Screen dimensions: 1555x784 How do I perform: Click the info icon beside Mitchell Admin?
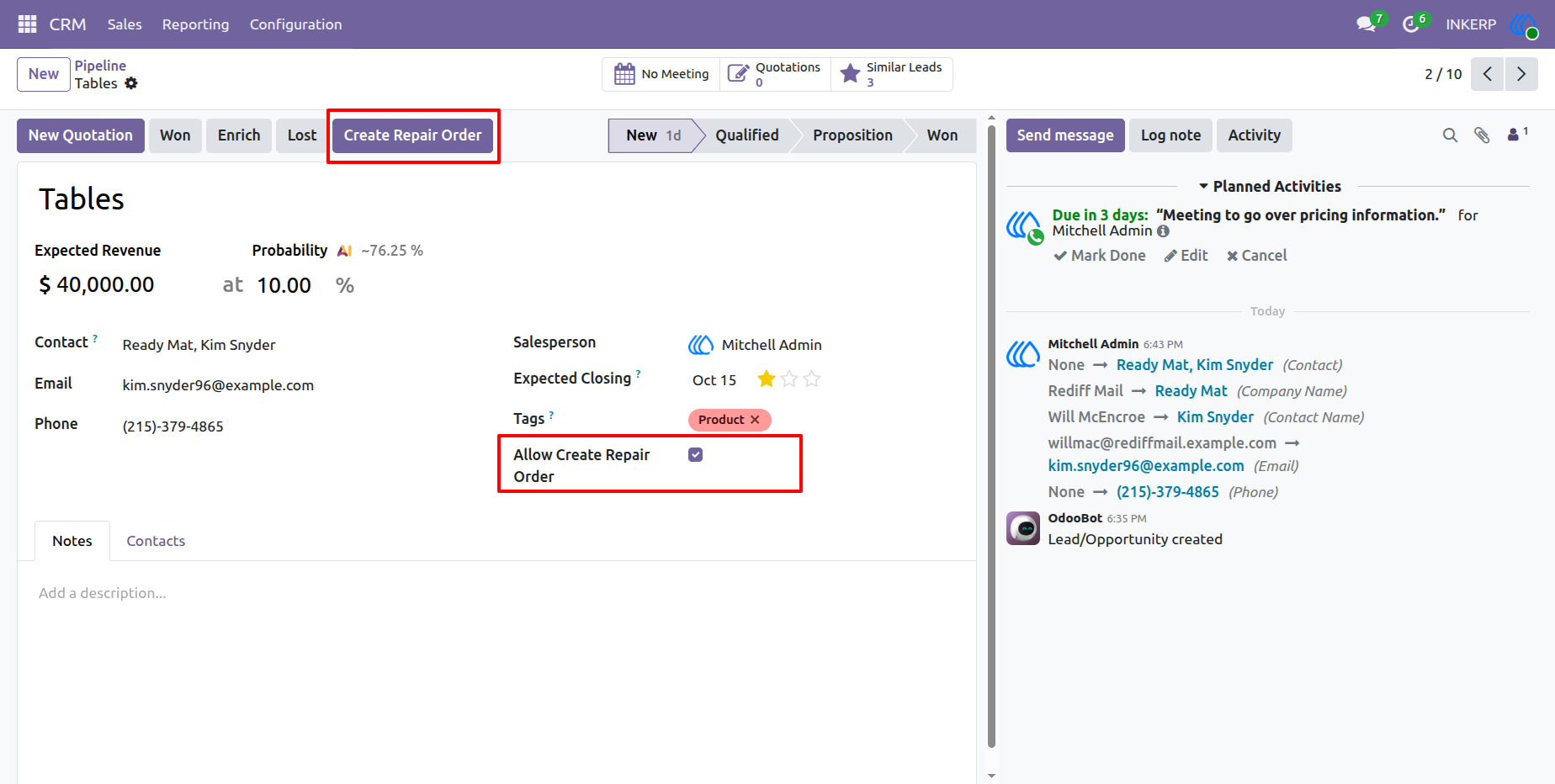click(1163, 230)
